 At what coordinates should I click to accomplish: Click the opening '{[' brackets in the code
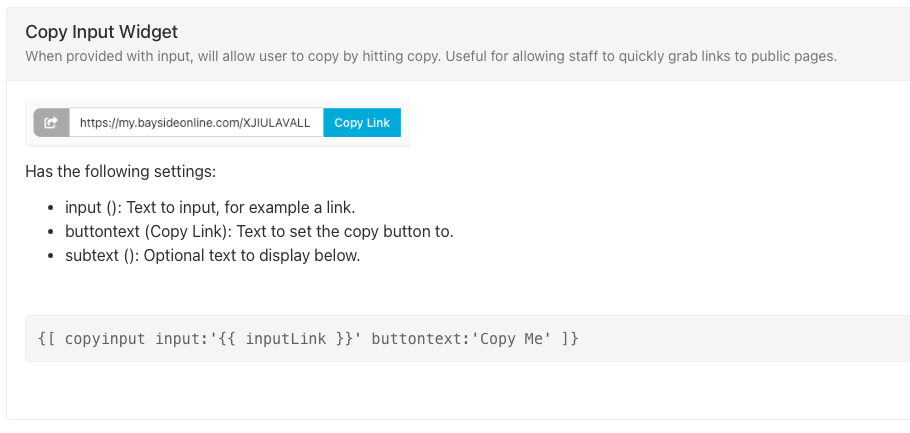[46, 338]
